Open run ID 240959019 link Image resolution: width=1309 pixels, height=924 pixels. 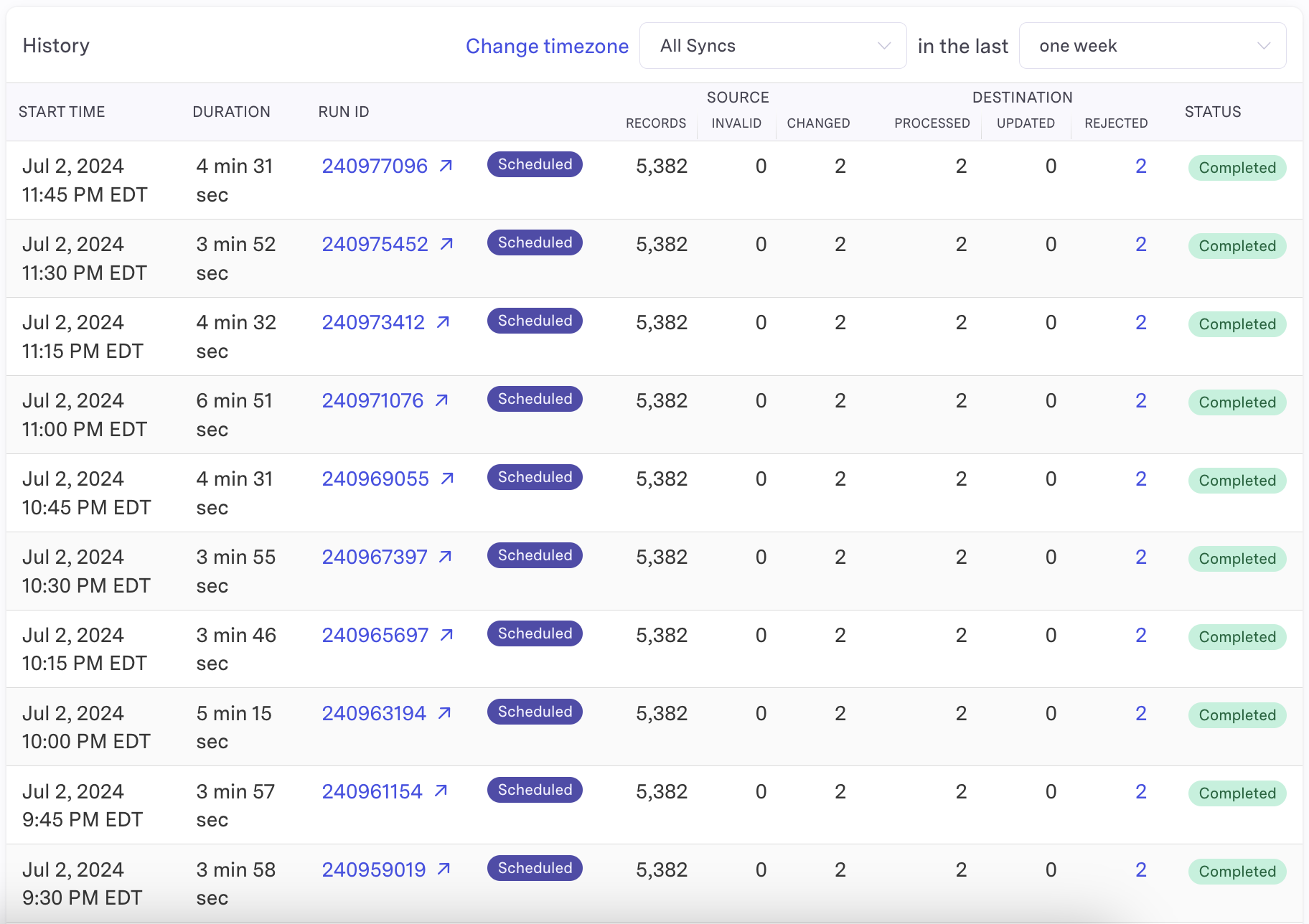coord(373,869)
